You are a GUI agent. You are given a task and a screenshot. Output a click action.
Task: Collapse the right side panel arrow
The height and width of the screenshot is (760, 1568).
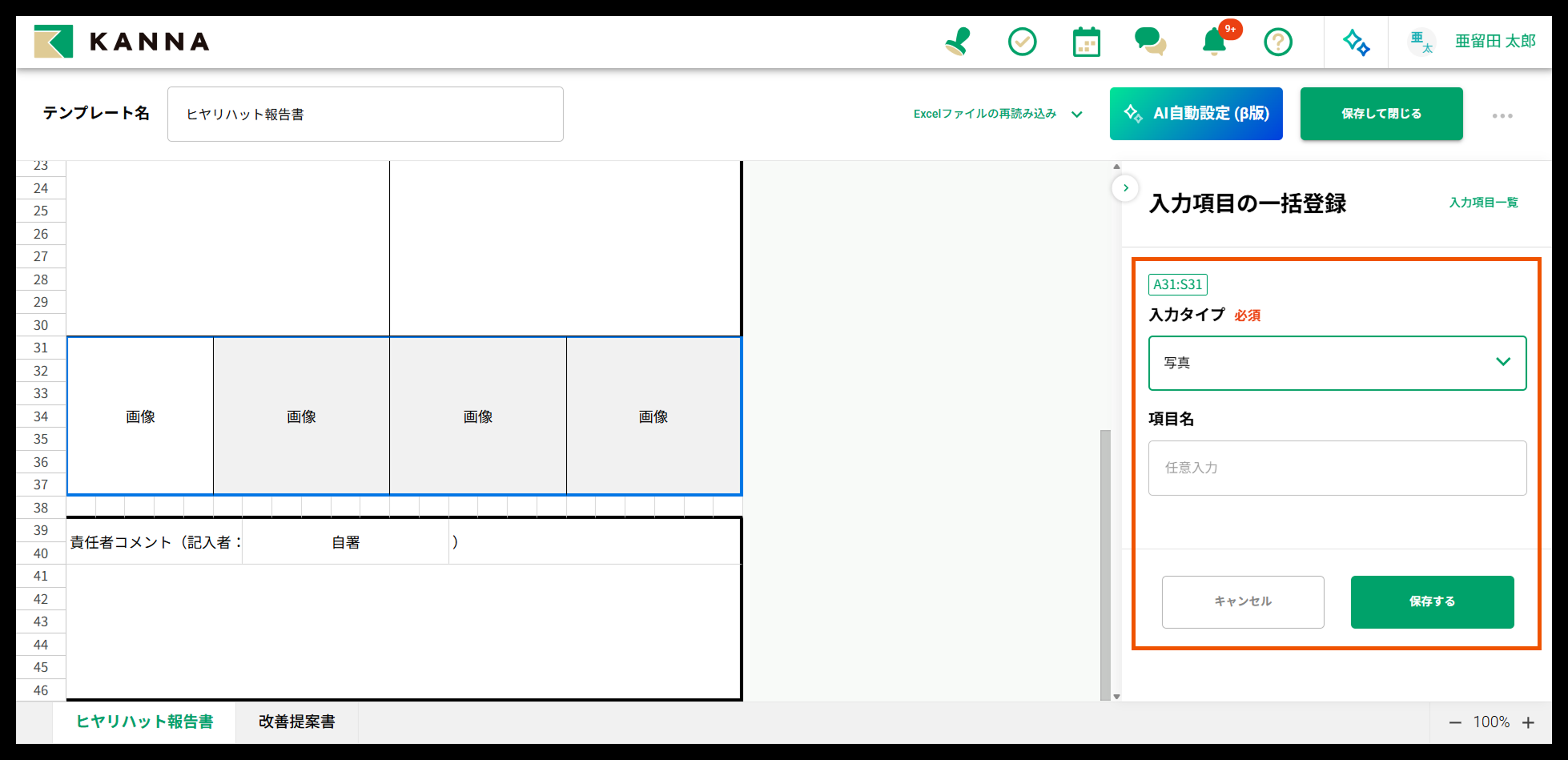click(1125, 188)
